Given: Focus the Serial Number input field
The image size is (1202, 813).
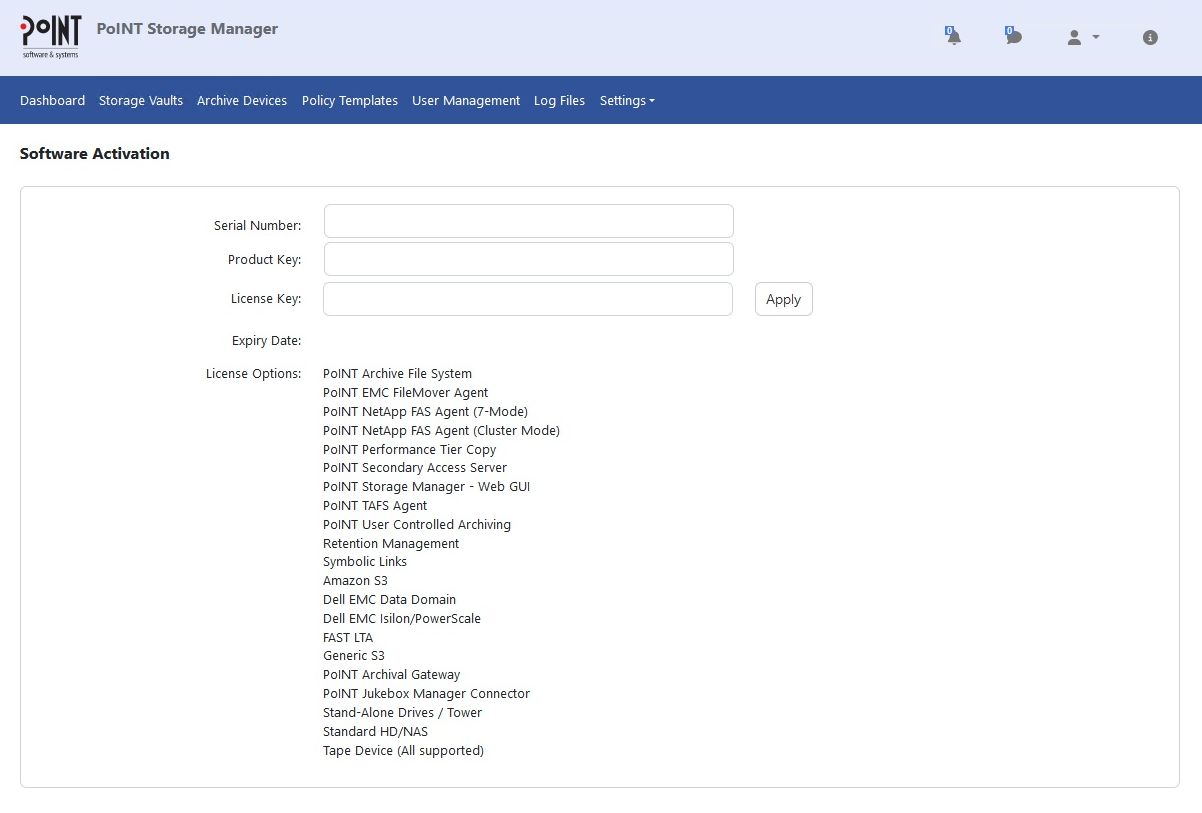Looking at the screenshot, I should (529, 221).
